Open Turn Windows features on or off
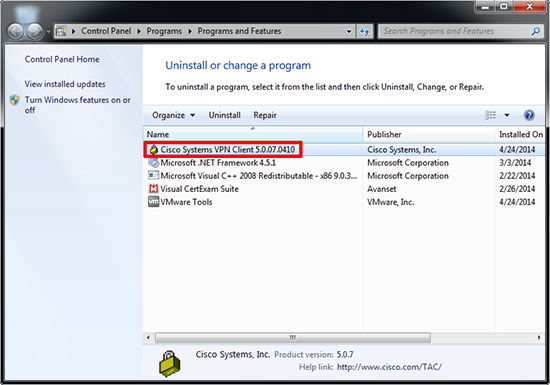Image resolution: width=550 pixels, height=385 pixels. point(78,105)
